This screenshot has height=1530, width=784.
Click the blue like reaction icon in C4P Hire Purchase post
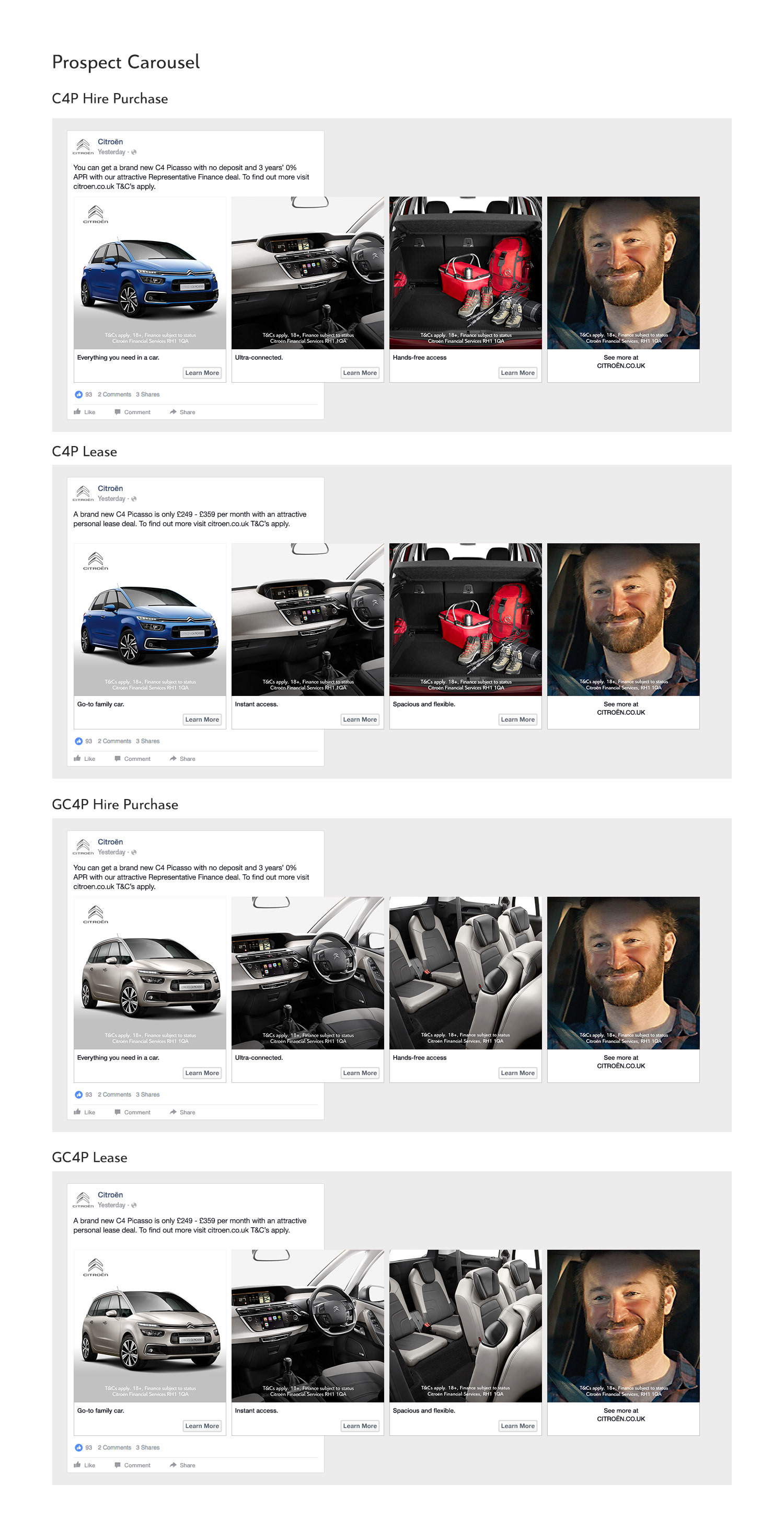click(x=78, y=394)
